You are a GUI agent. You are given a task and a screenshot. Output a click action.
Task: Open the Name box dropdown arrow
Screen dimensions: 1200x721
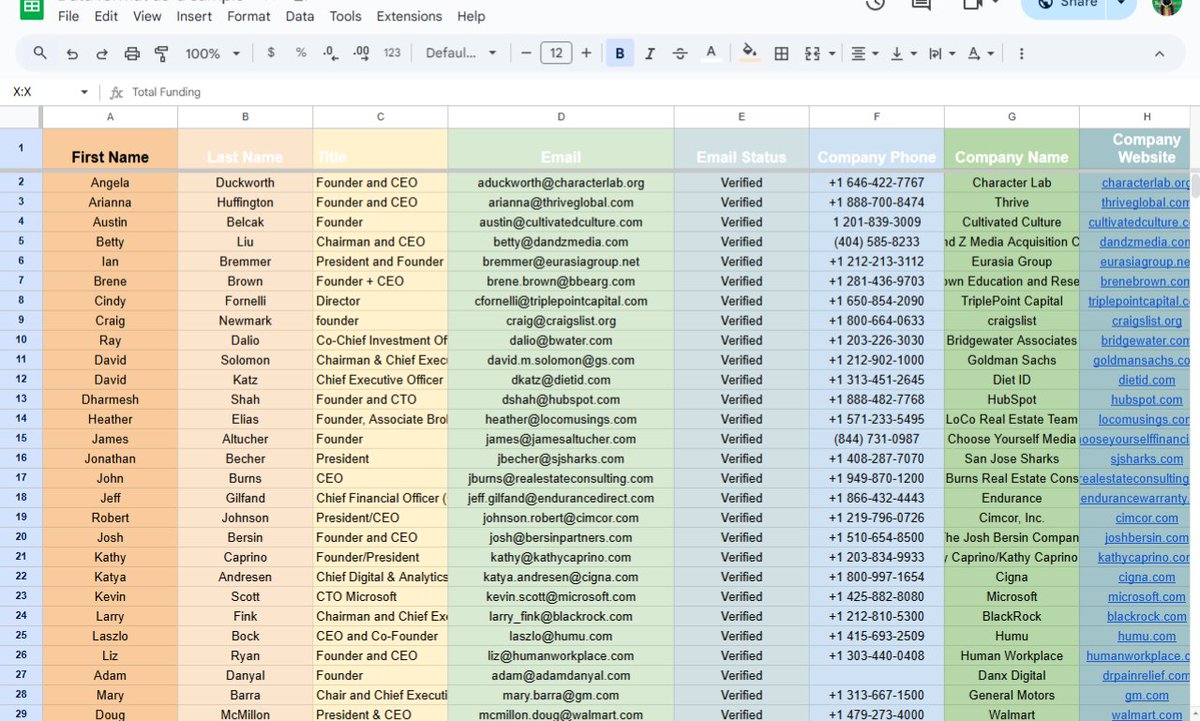[x=84, y=92]
